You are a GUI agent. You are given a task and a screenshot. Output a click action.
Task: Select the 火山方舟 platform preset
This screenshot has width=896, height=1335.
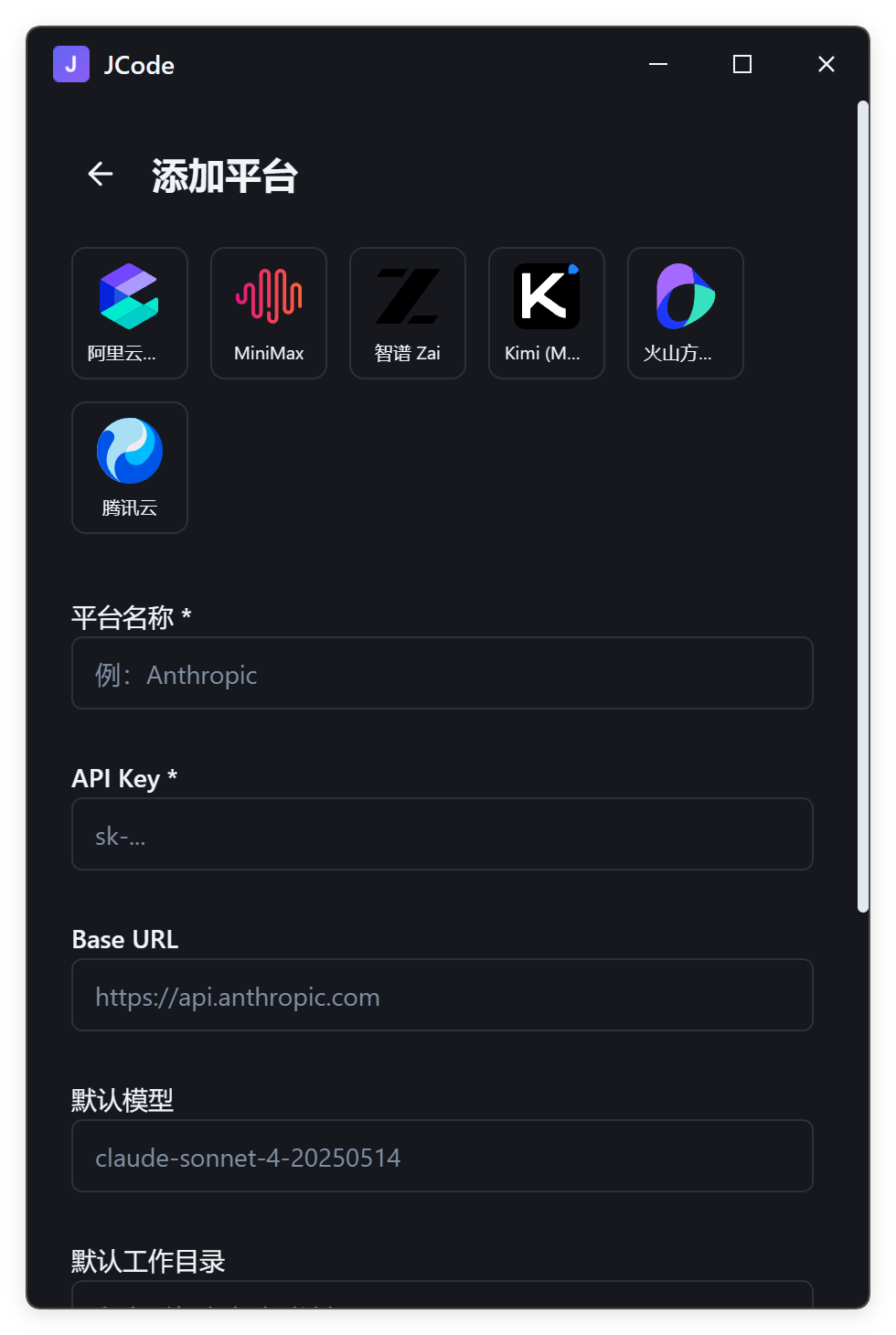click(x=686, y=313)
